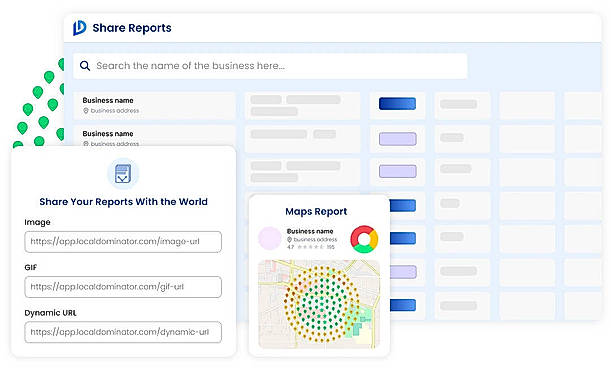Click the Business name text in Maps Report

coord(310,231)
